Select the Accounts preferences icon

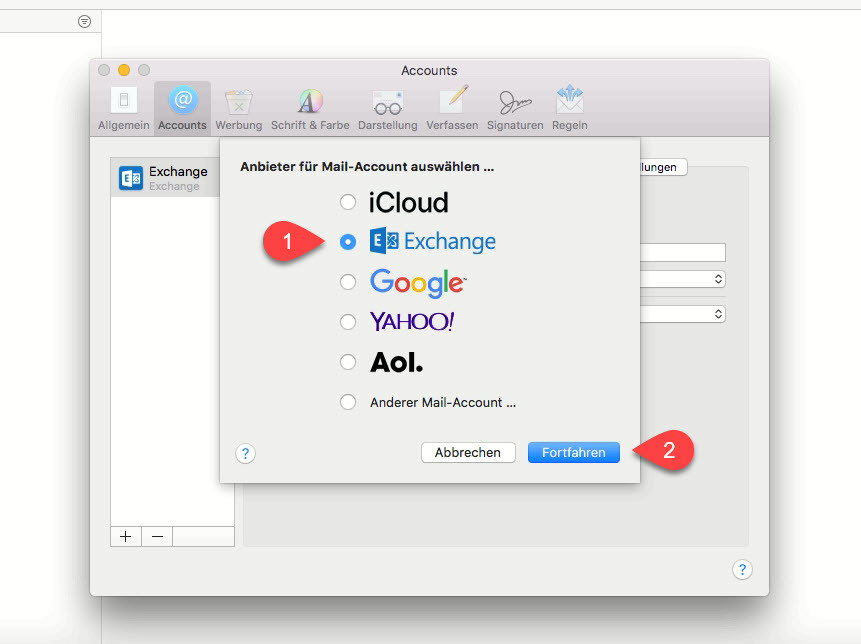182,109
